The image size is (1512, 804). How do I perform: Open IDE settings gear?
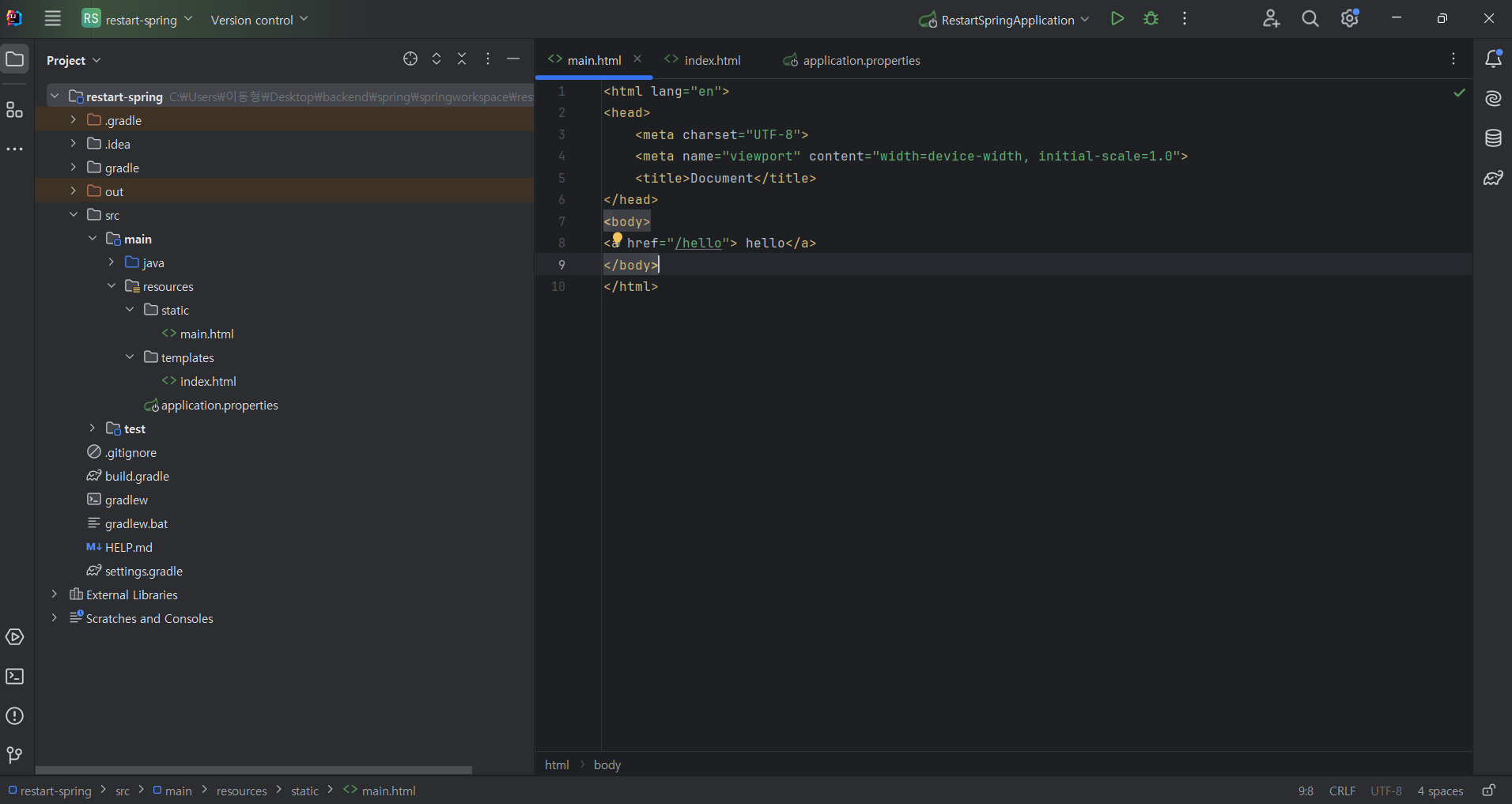[1350, 19]
